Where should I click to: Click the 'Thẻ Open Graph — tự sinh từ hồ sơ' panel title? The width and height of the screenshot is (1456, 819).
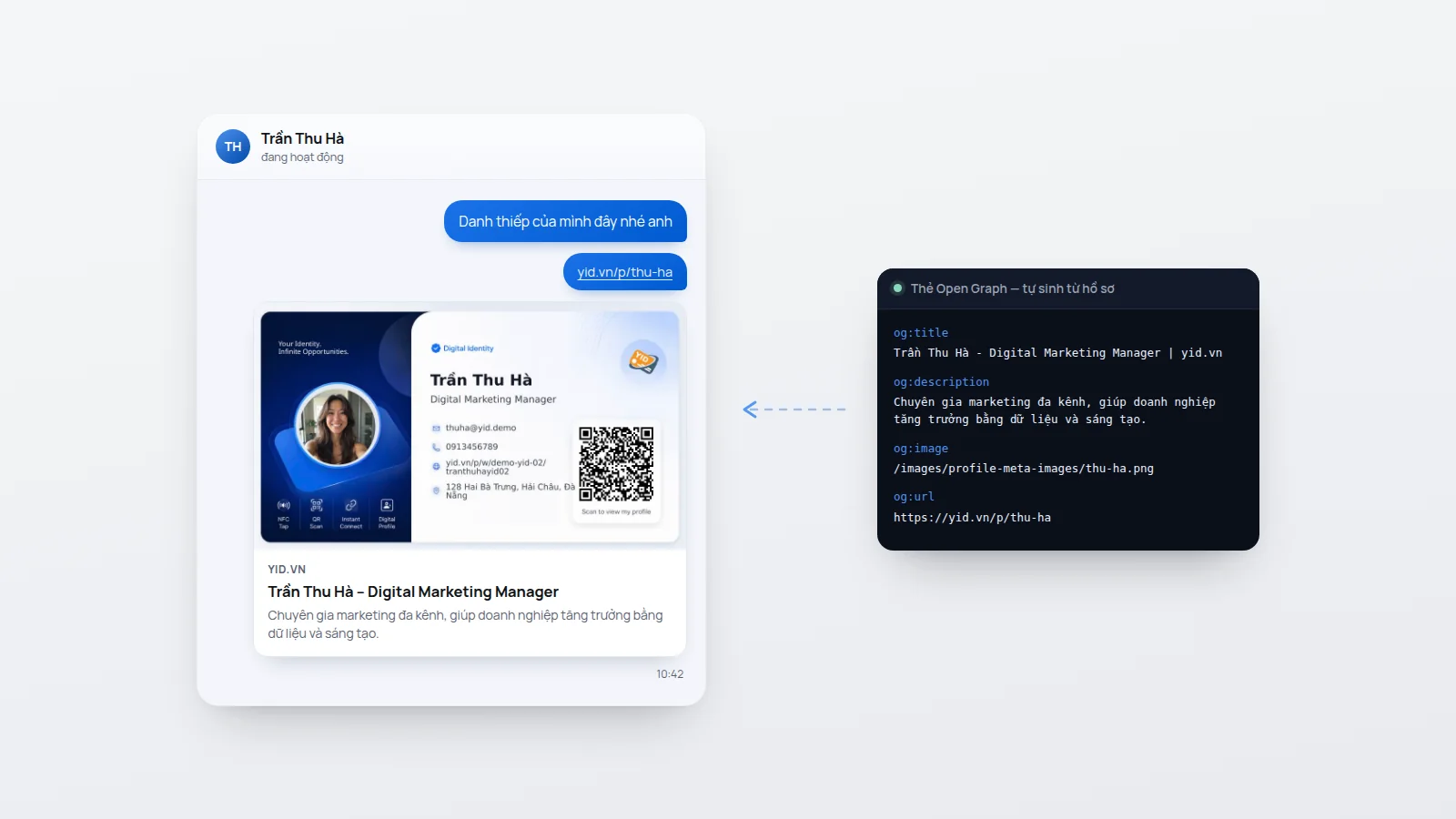(1012, 288)
